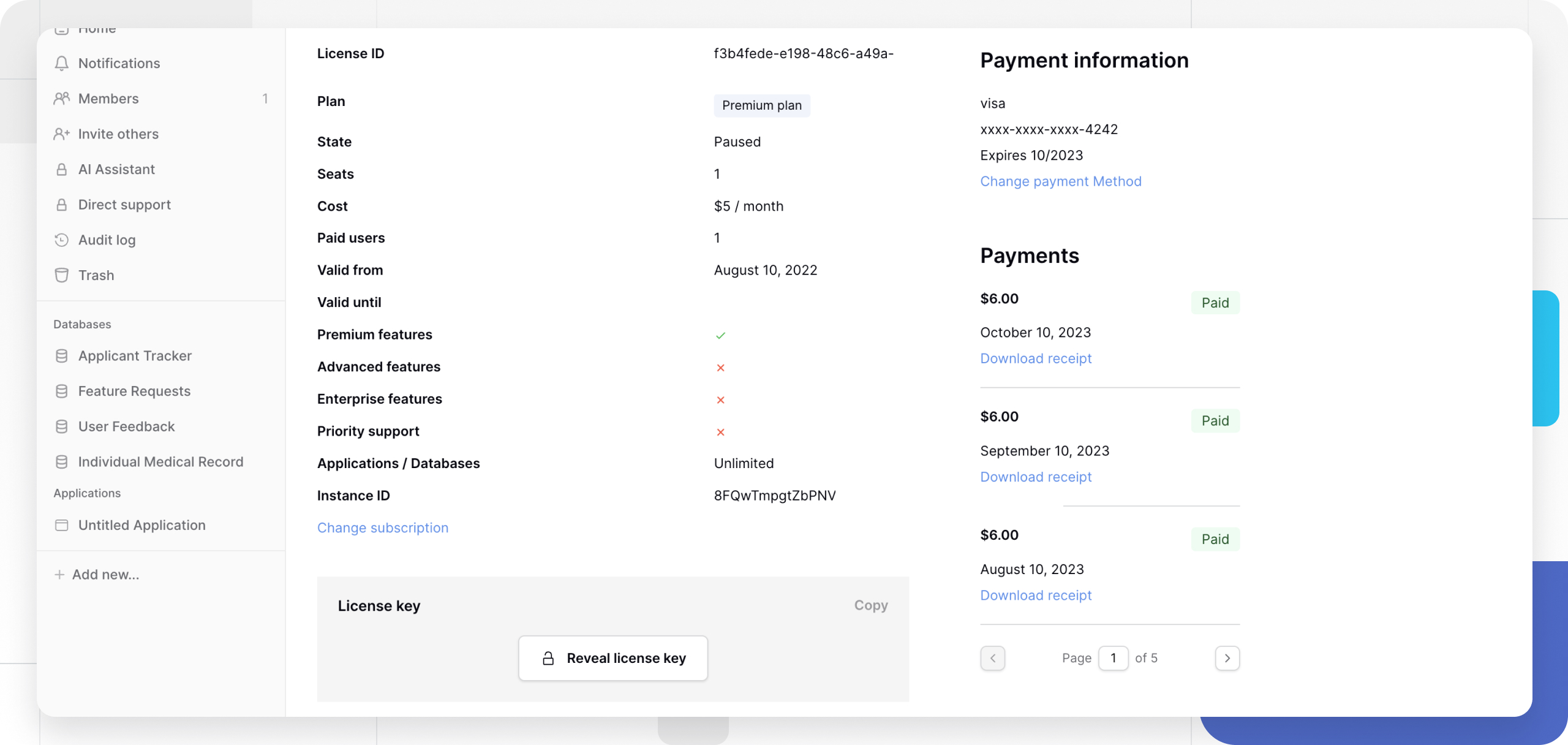
Task: Go to previous payments page
Action: coord(992,658)
